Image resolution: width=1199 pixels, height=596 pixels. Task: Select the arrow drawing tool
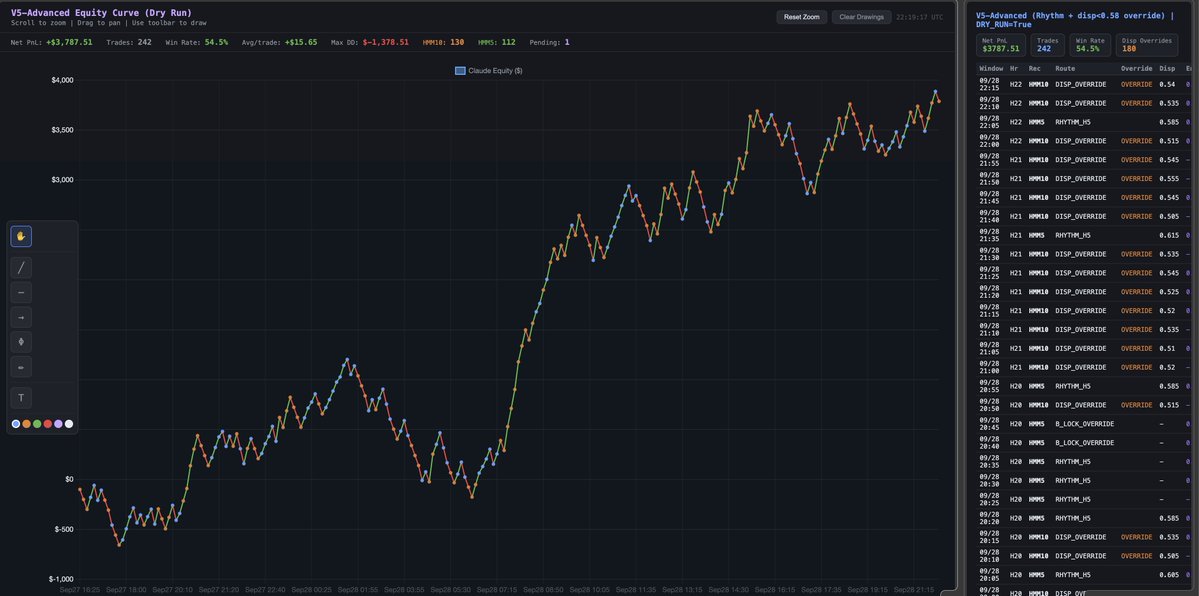(21, 318)
